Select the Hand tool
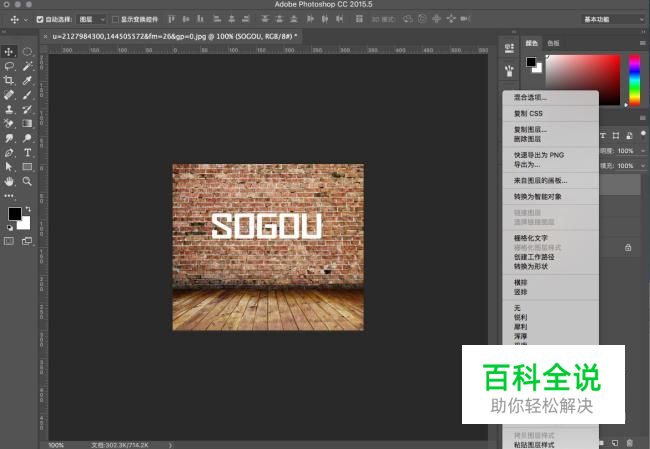 [9, 181]
